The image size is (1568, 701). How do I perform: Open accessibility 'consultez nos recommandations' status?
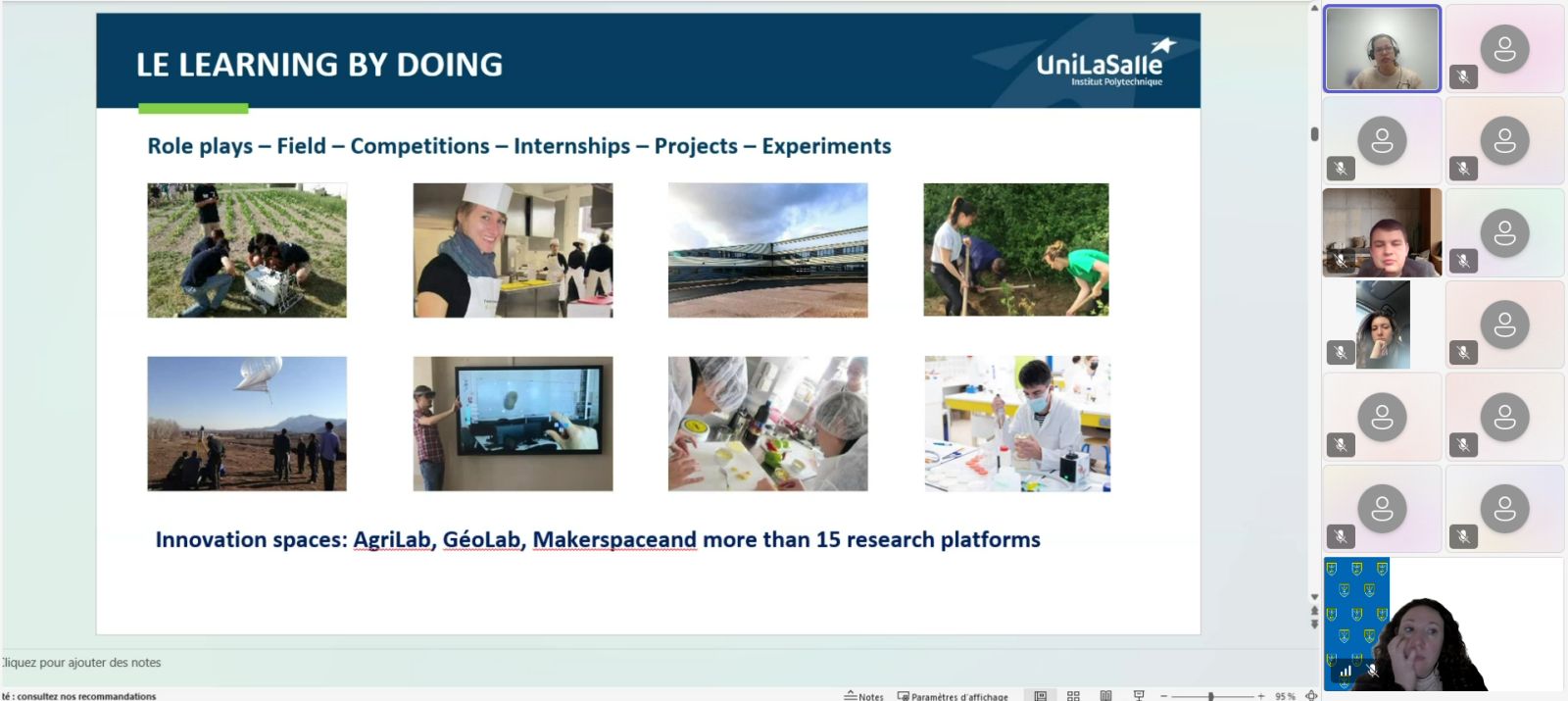(78, 696)
